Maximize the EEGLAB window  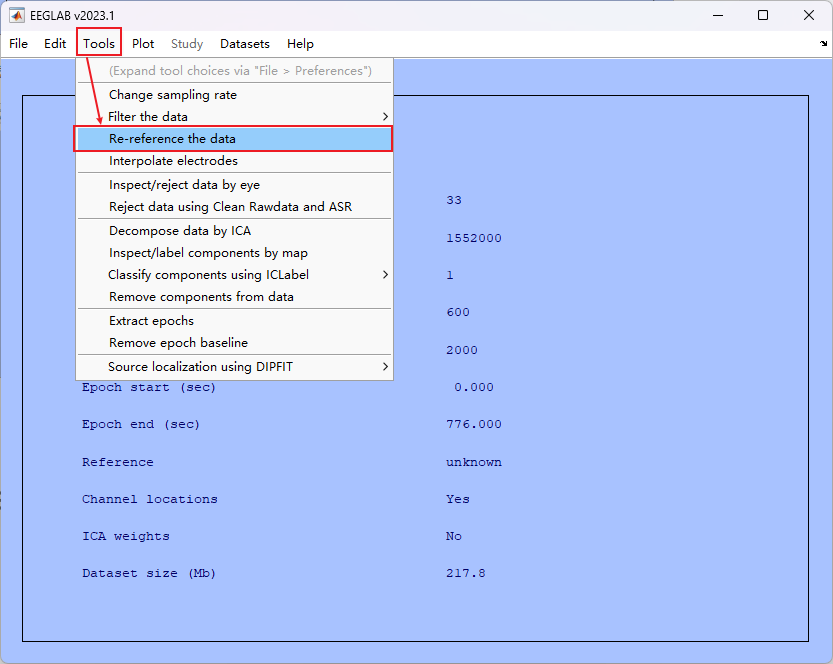pos(763,15)
